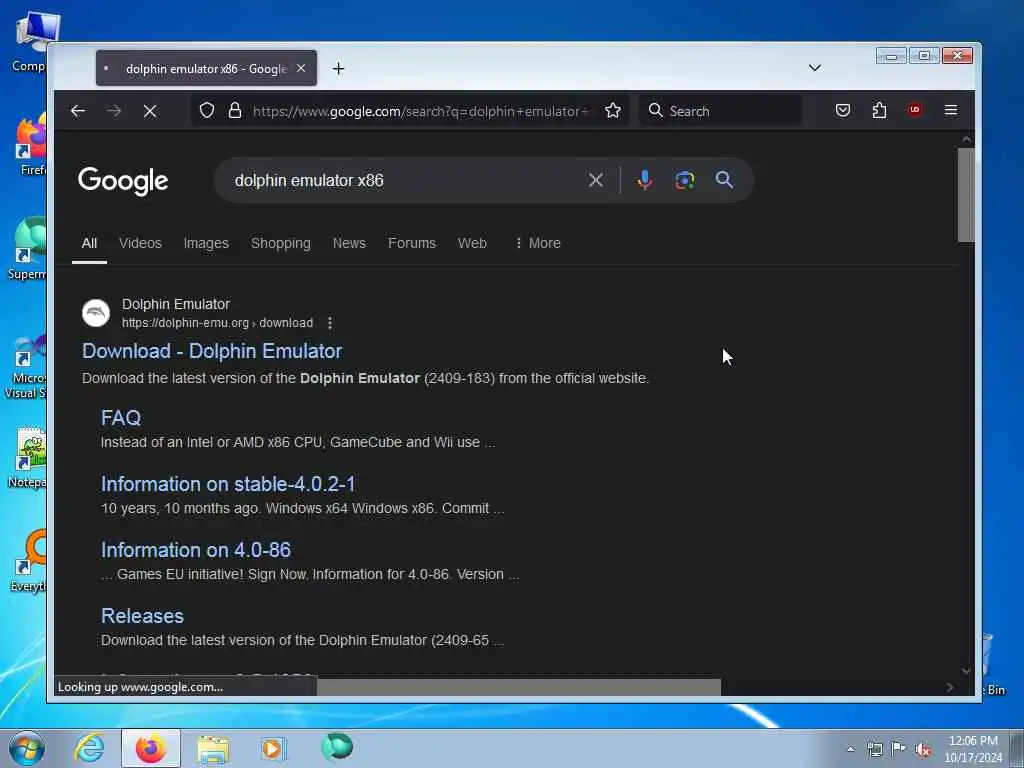Open Windows Explorer from taskbar
Image resolution: width=1024 pixels, height=768 pixels.
point(213,748)
